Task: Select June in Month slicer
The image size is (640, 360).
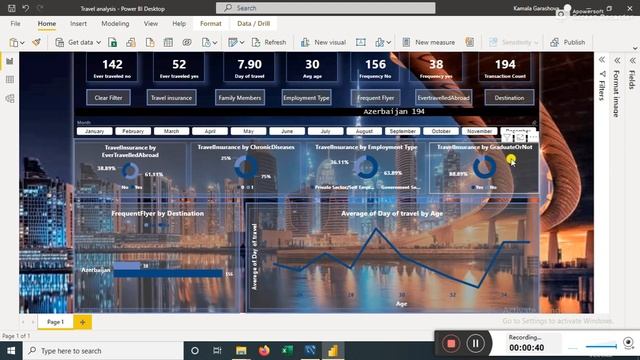Action: (x=287, y=131)
